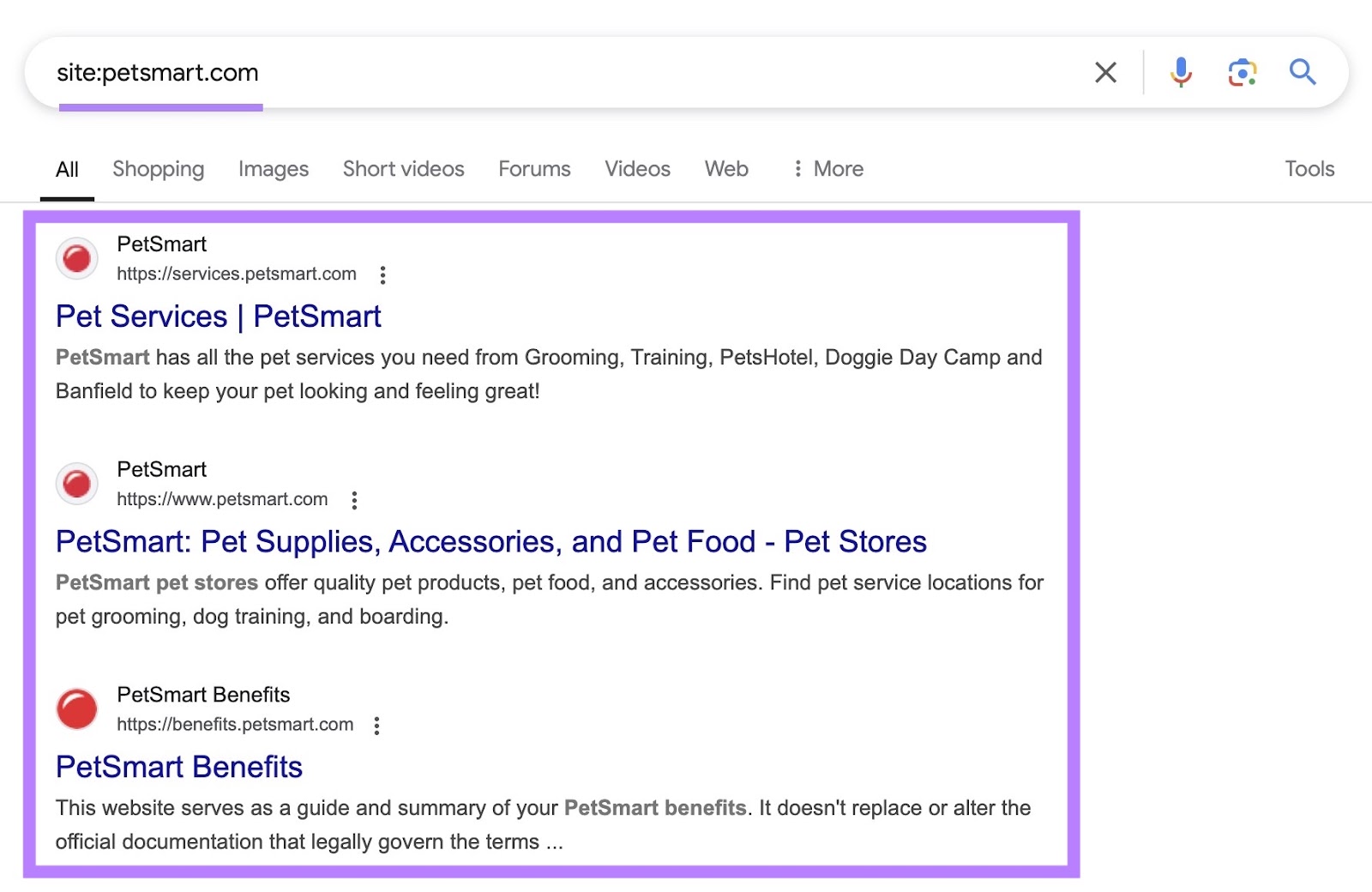Open the three-dot menu beside services.petsmart.com

(x=382, y=275)
